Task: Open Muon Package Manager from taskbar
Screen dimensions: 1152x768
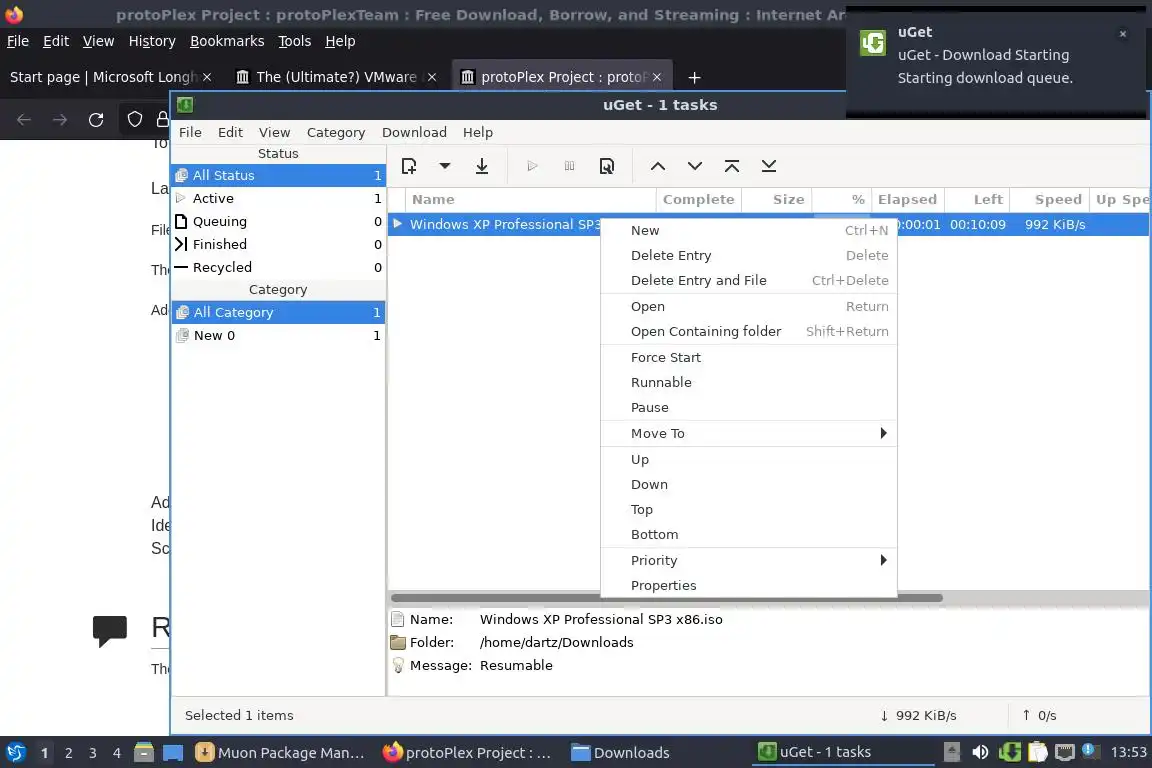Action: point(280,753)
